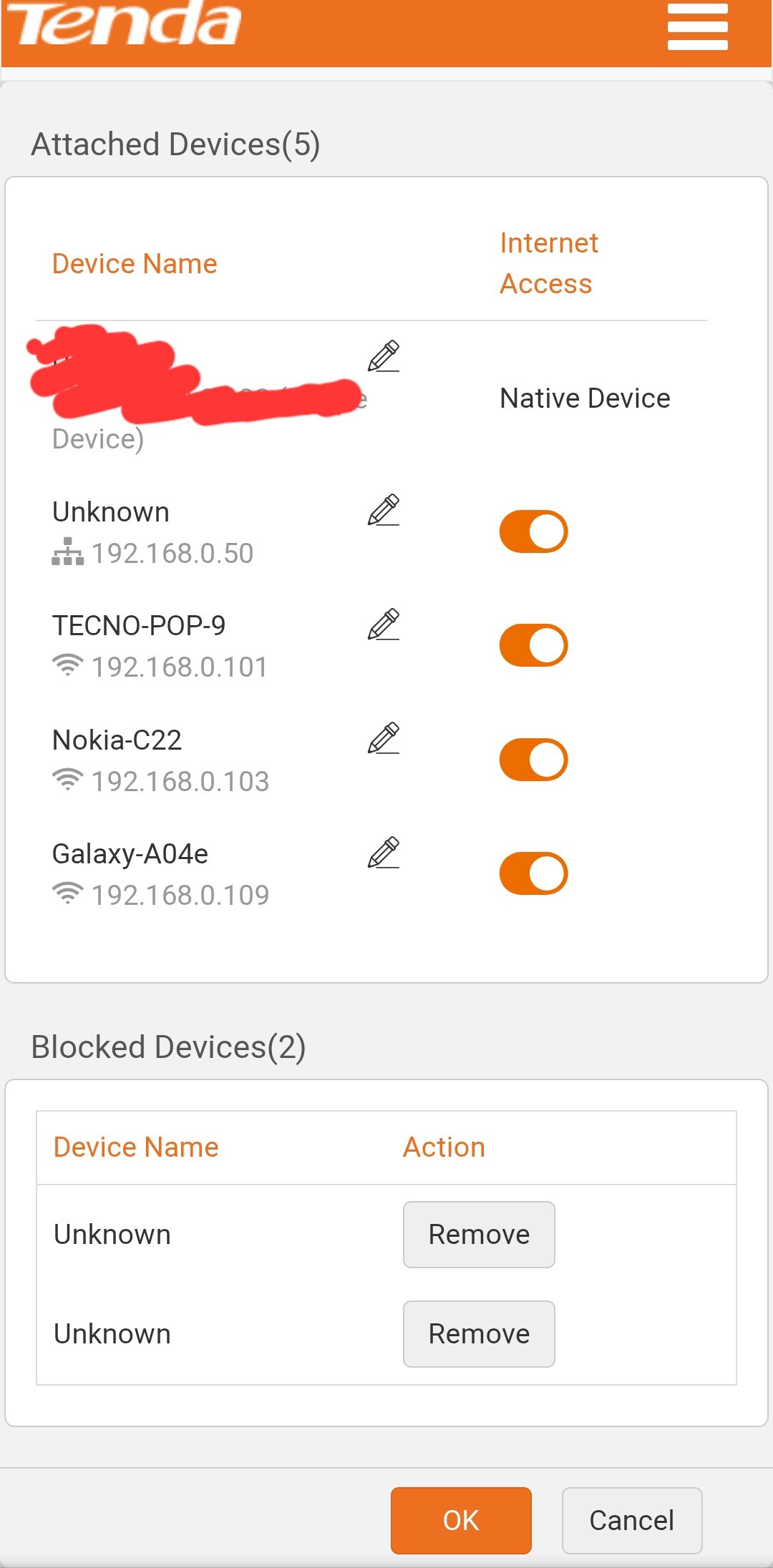Click the Blocked Devices(2) heading
The image size is (773, 1568).
(x=169, y=1047)
